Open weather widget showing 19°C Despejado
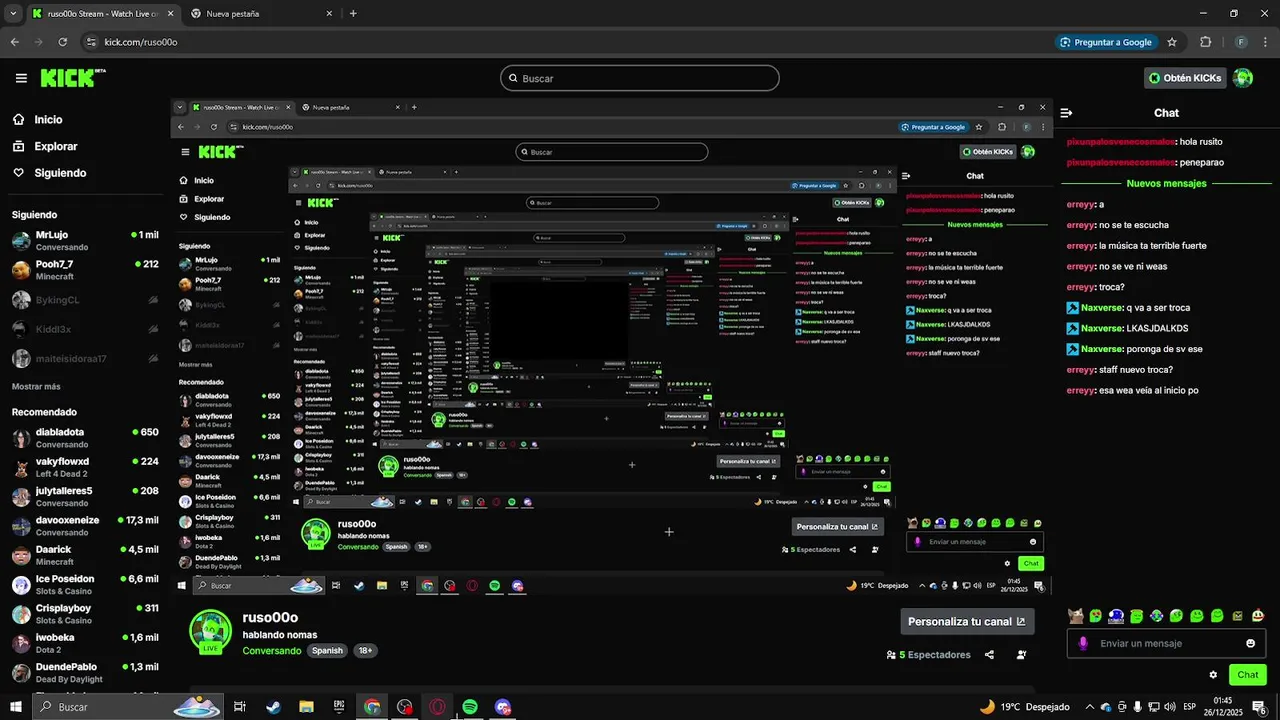Image resolution: width=1280 pixels, height=720 pixels. point(1024,707)
